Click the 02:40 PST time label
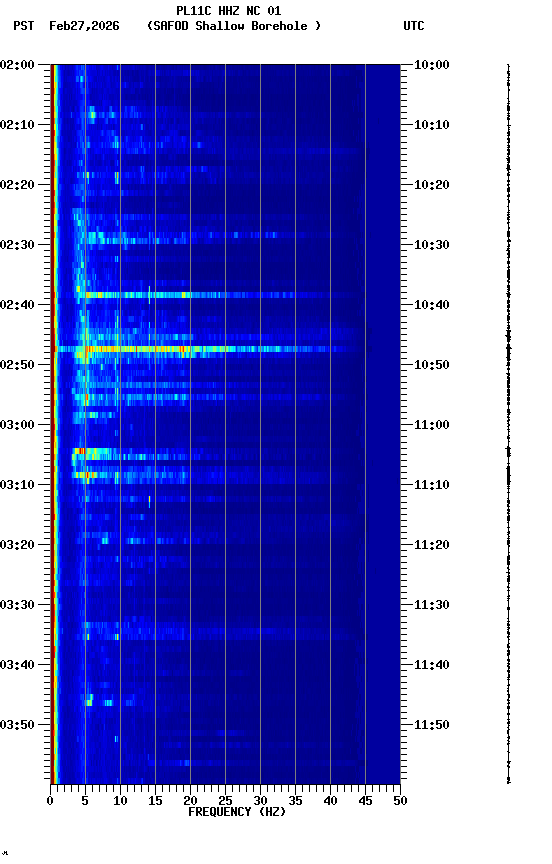 tap(17, 305)
